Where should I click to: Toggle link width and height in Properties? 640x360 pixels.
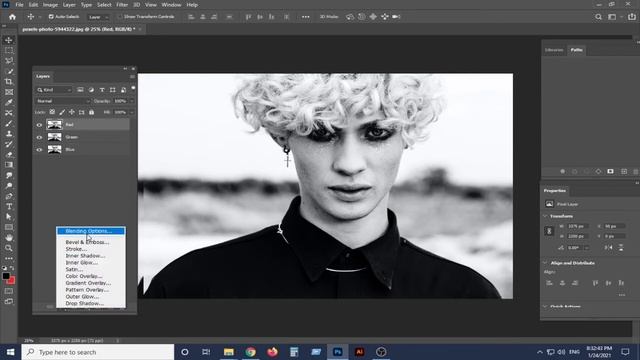pos(549,231)
